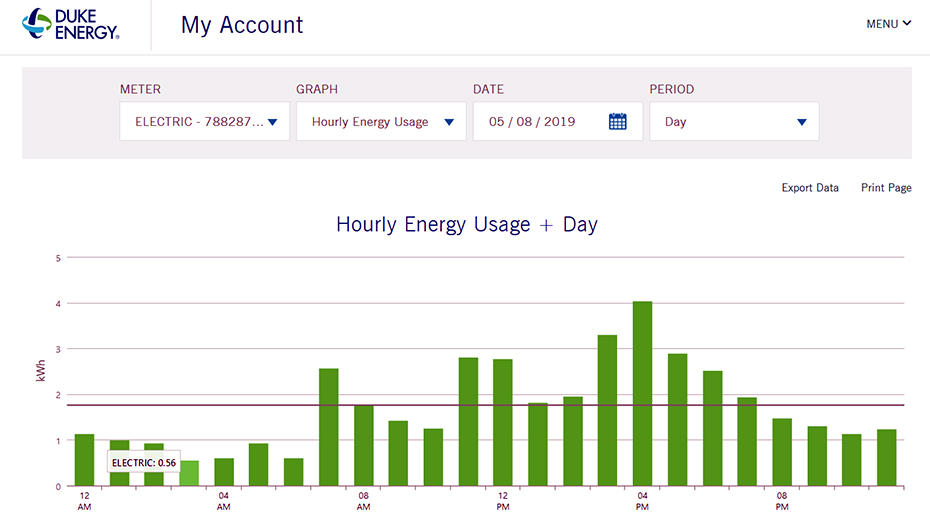Click the Export Data link

pos(810,188)
